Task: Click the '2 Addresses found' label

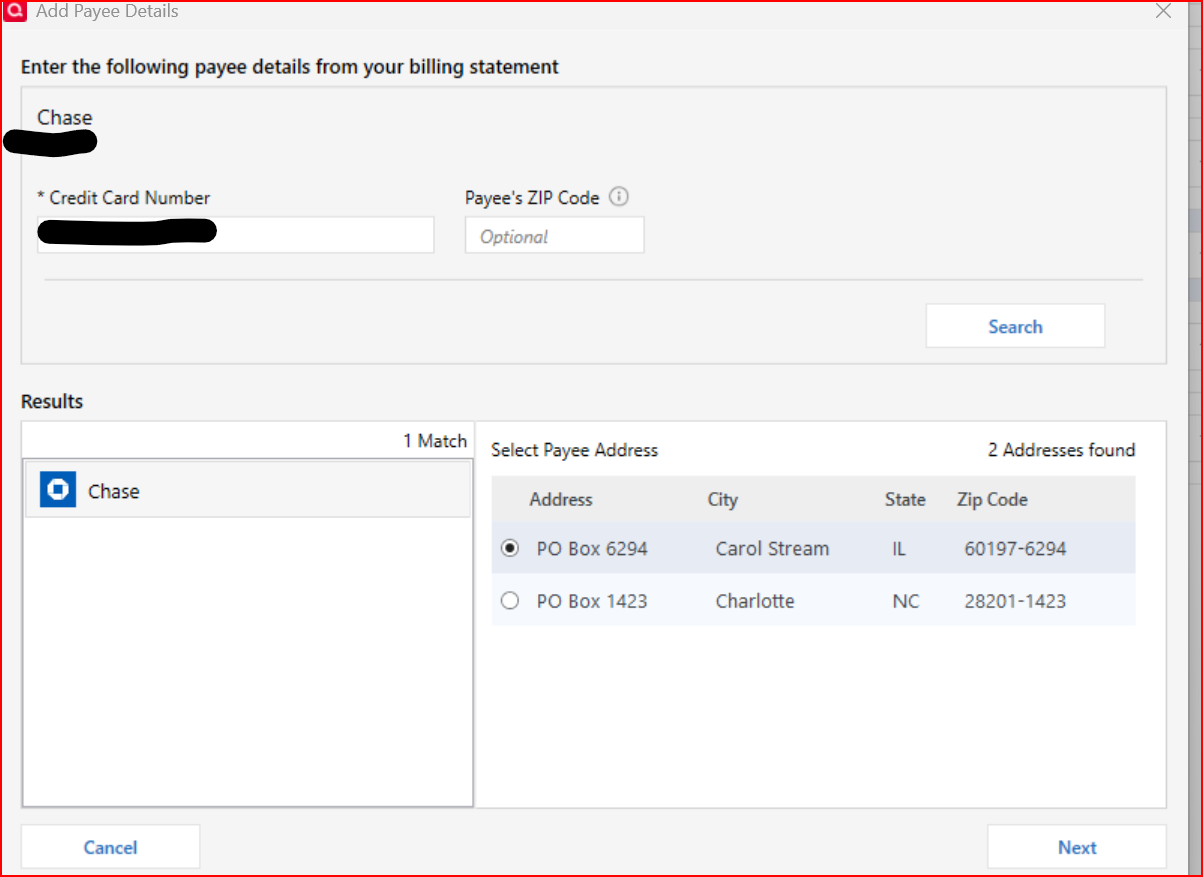Action: [1061, 450]
